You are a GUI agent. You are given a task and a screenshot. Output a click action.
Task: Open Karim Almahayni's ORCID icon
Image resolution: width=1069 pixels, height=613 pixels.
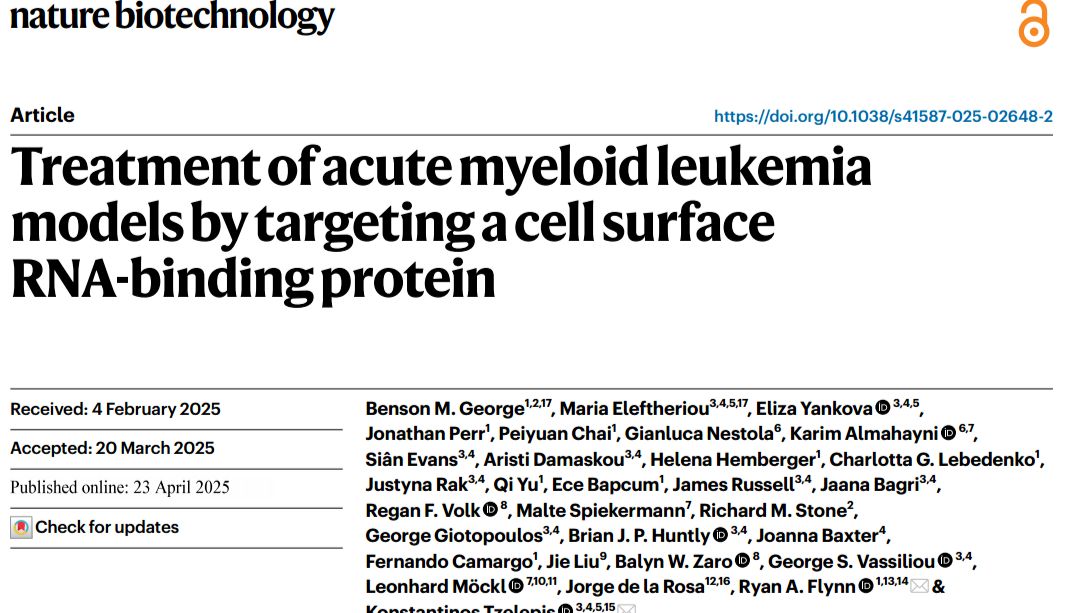[x=948, y=434]
